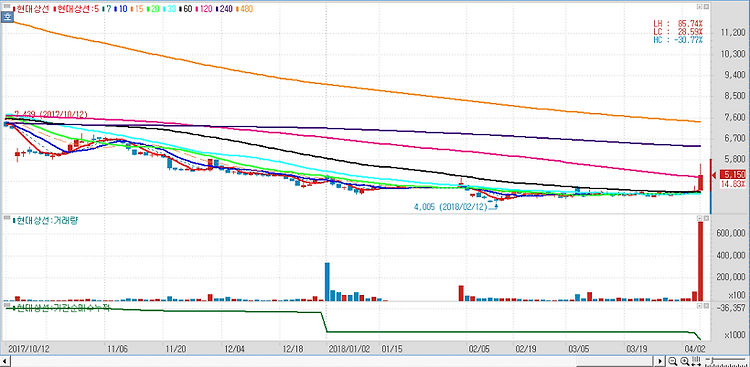750x367 pixels.
Task: Click the red price marker arrow beside 5,150
Action: (713, 176)
